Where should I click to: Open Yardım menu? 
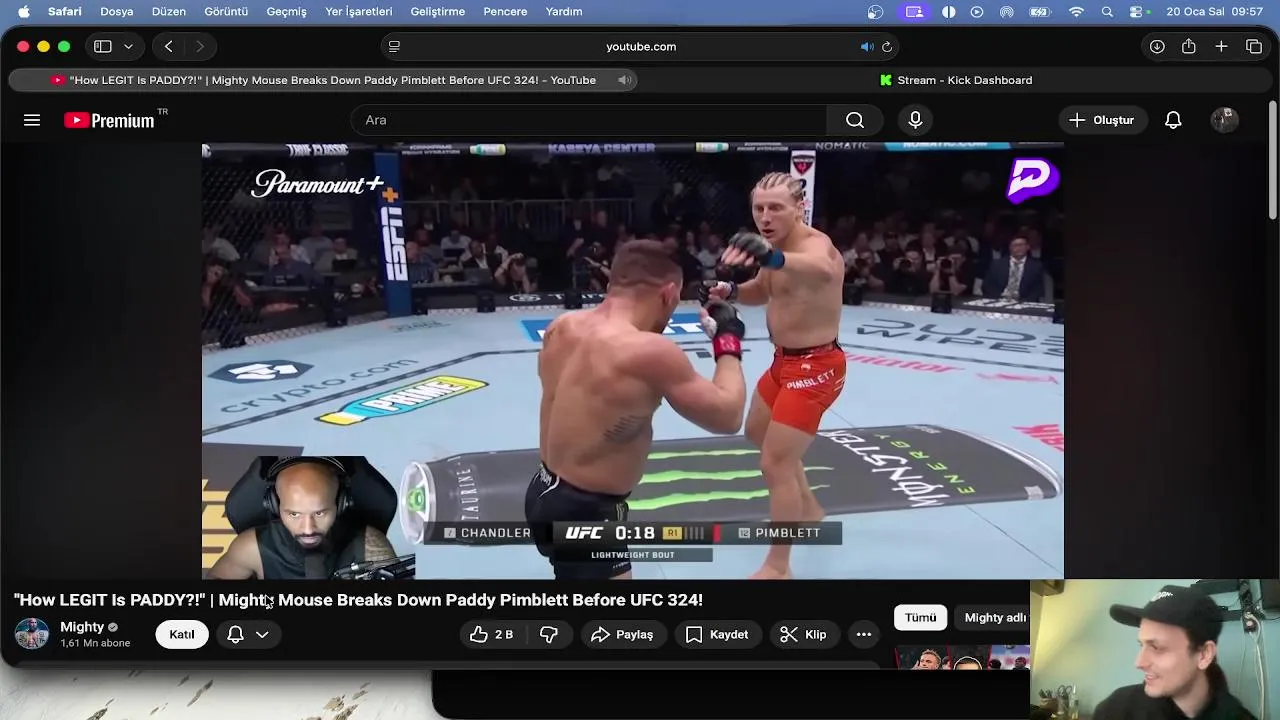(x=564, y=12)
